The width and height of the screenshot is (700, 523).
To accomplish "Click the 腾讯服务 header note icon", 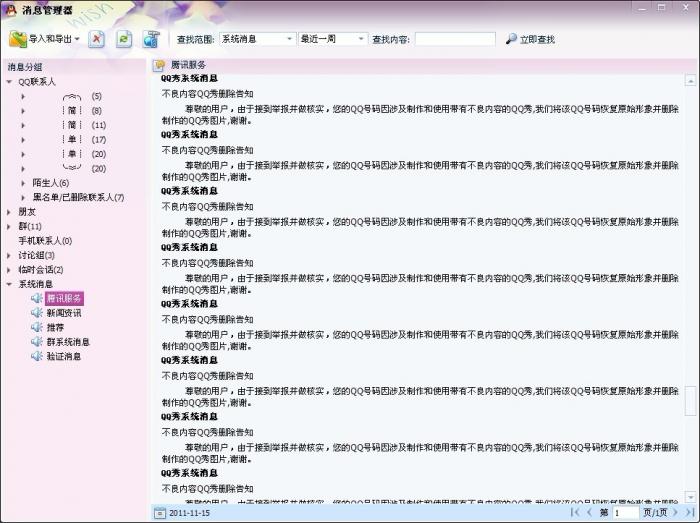I will click(158, 66).
